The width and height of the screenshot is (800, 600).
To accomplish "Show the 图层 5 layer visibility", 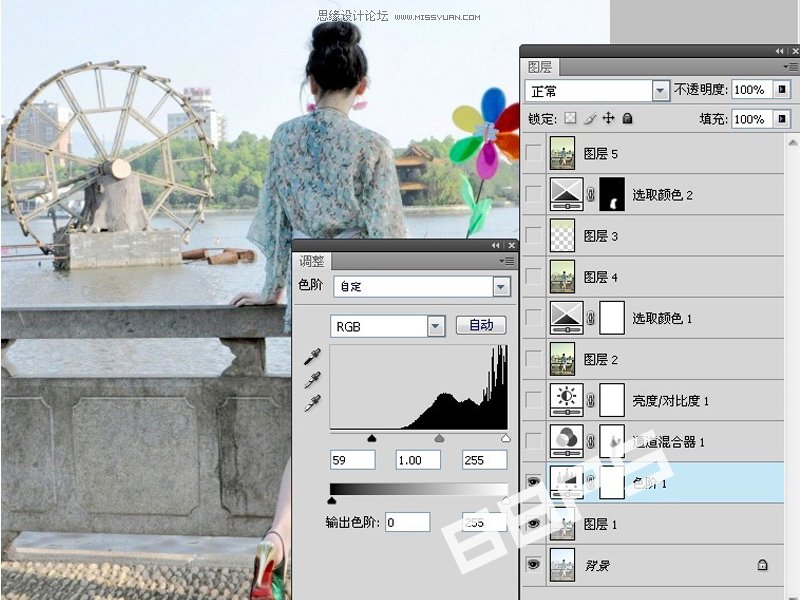I will [x=534, y=153].
